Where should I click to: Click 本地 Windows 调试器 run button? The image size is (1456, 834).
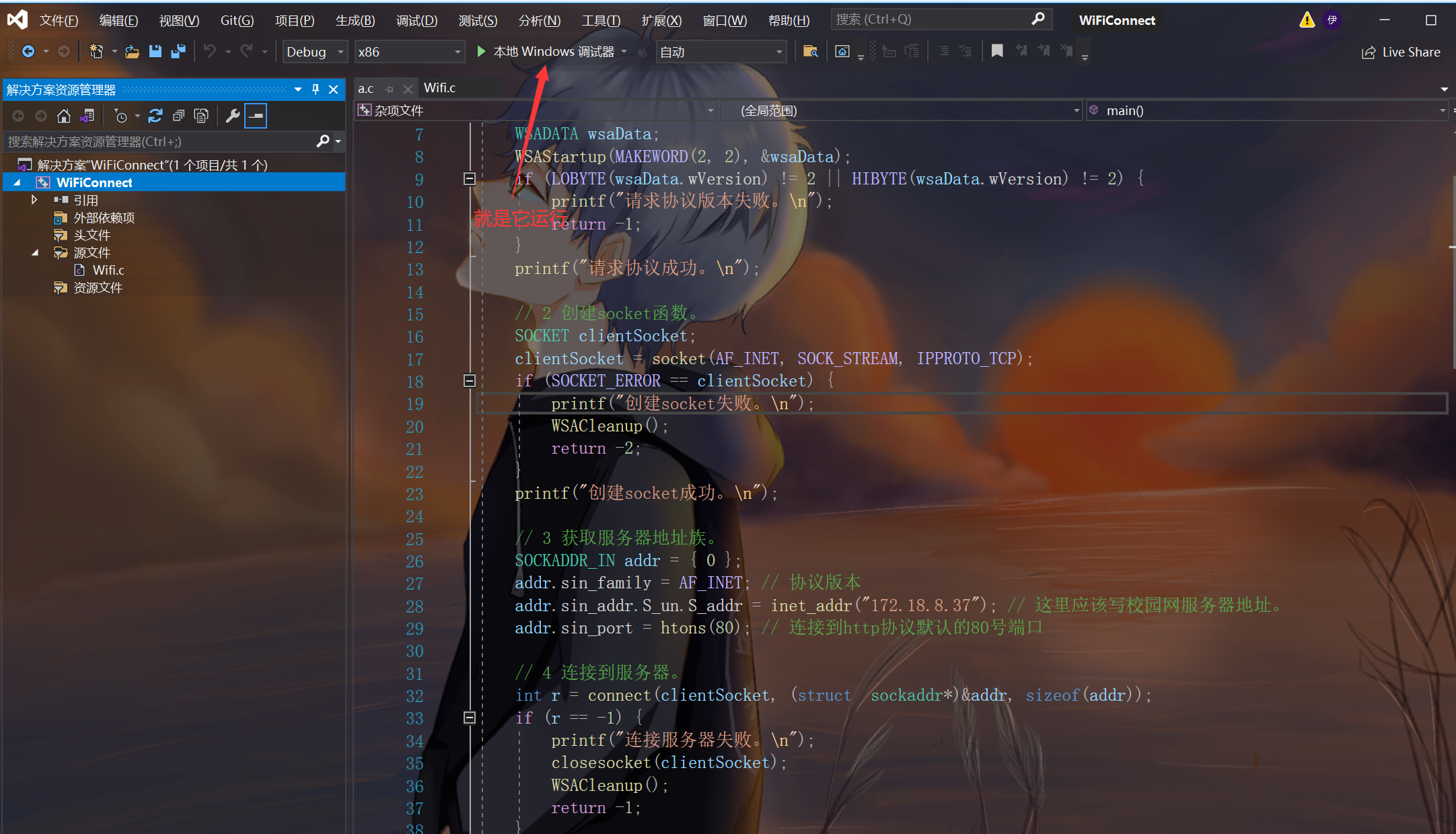click(546, 51)
